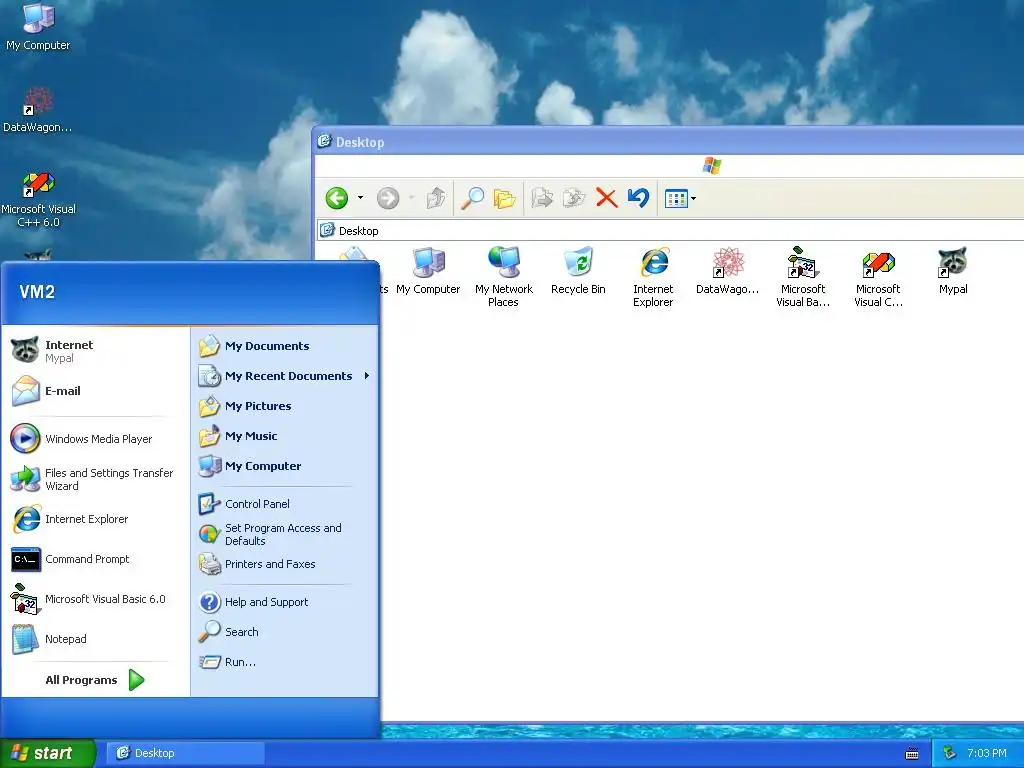
Task: Open My Music in Start menu
Action: 285,436
